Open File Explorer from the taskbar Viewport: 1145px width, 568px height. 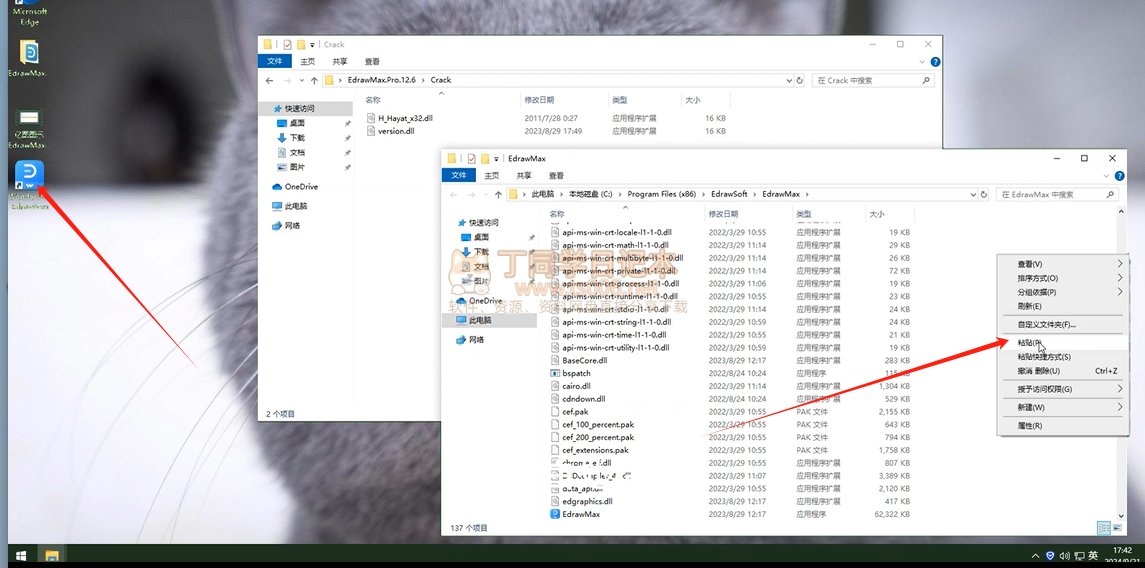tap(51, 556)
